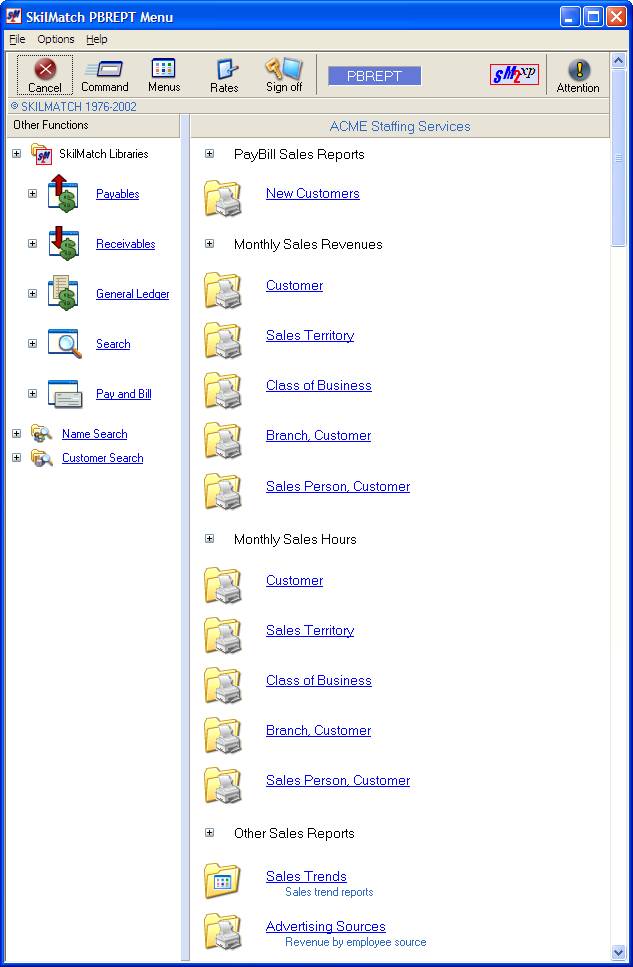Open the Sales Trends link
Screen dimensions: 633x967
pos(306,876)
